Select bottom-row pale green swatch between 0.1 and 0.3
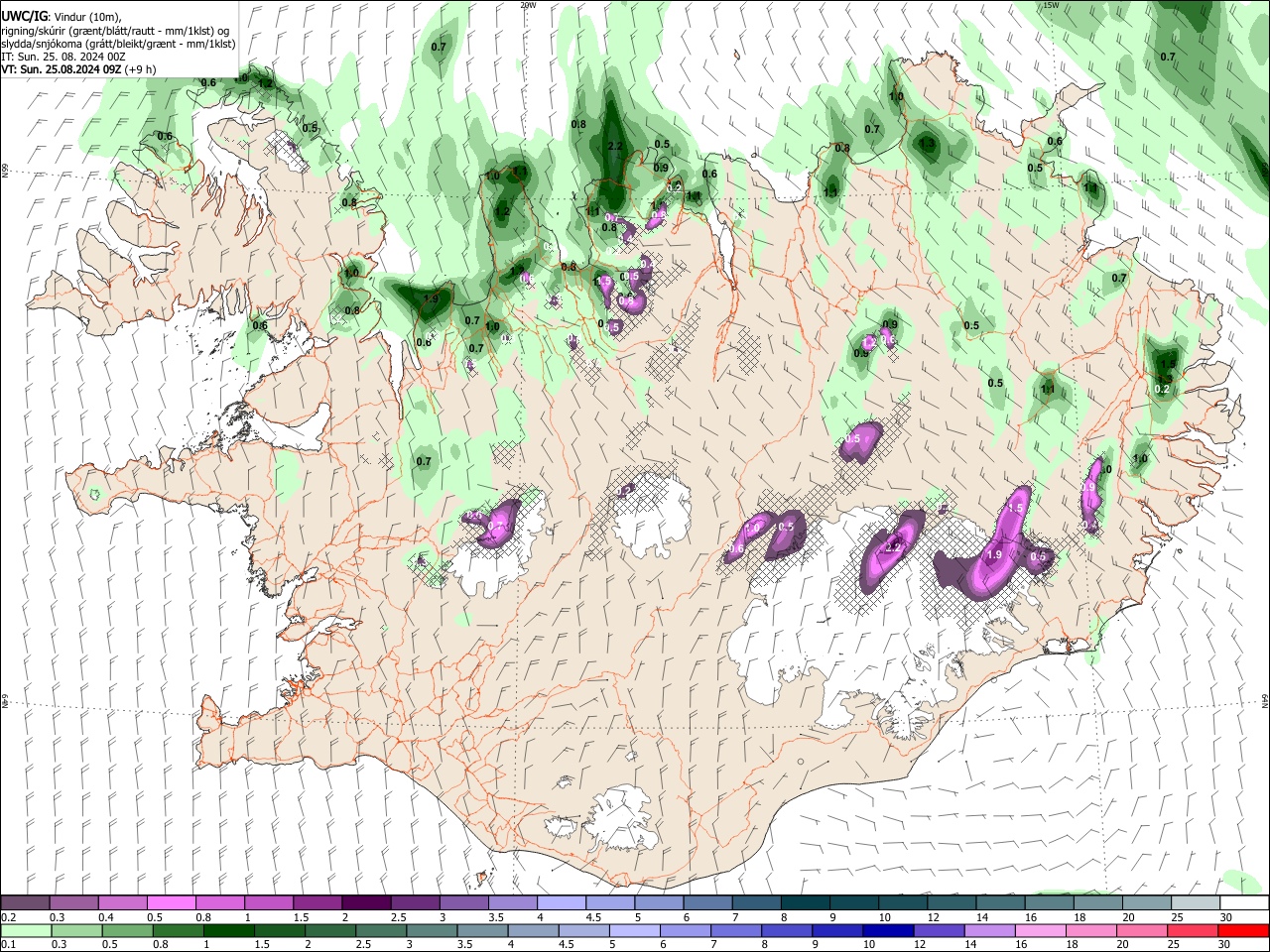Image resolution: width=1270 pixels, height=952 pixels. point(26,930)
